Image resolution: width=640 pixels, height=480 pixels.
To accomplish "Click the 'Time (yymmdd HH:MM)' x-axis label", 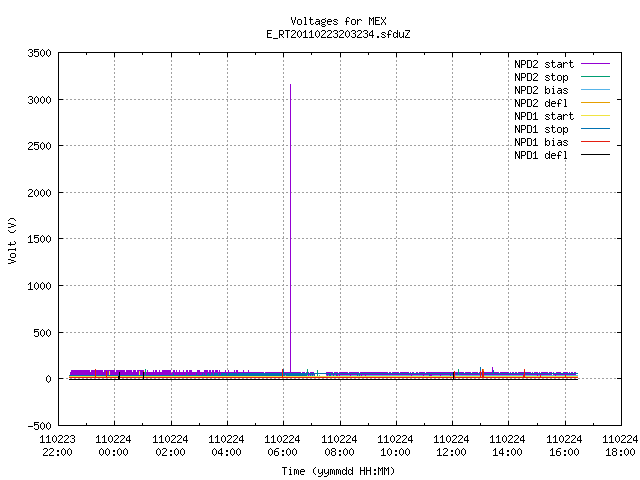I will point(338,471).
